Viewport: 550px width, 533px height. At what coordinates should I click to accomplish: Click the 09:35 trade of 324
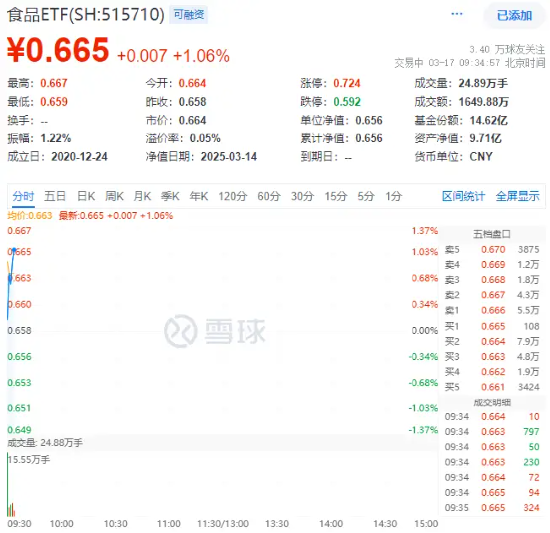click(492, 507)
